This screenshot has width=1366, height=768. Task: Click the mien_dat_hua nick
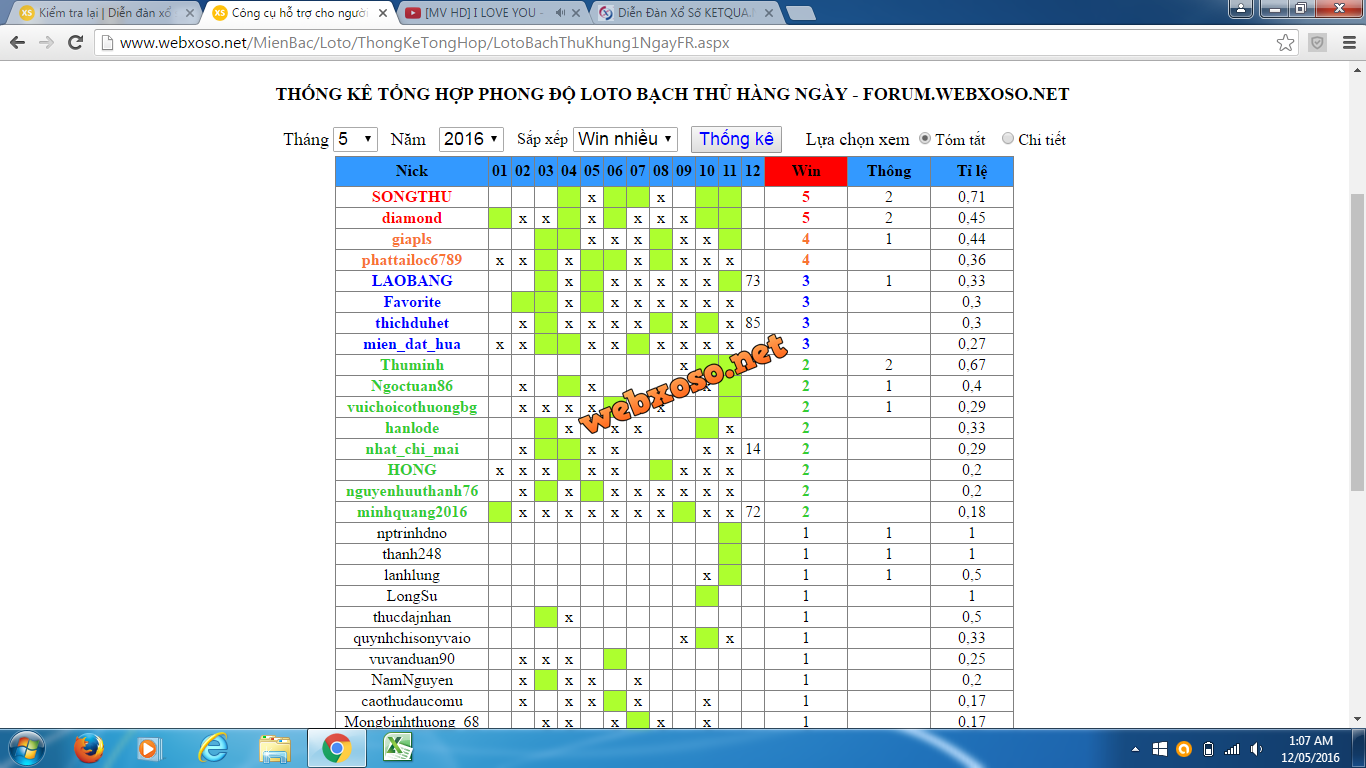(412, 344)
